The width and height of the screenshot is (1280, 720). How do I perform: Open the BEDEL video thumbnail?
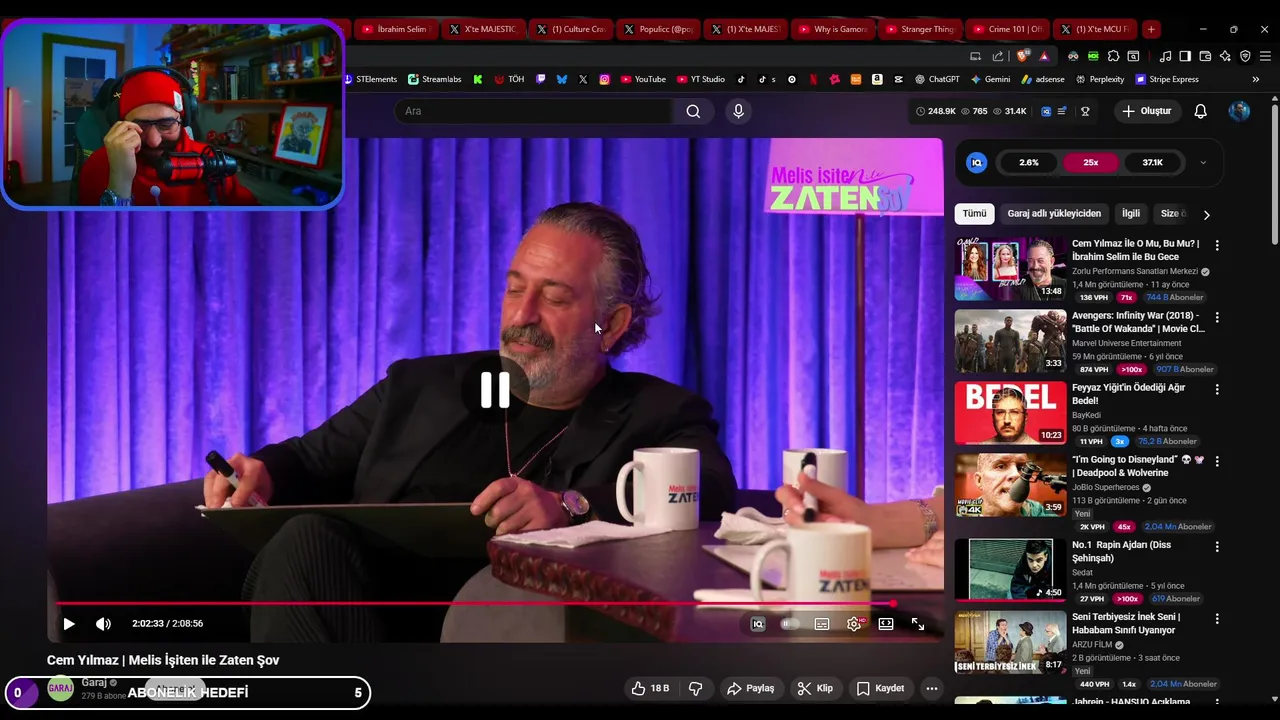pos(1010,413)
